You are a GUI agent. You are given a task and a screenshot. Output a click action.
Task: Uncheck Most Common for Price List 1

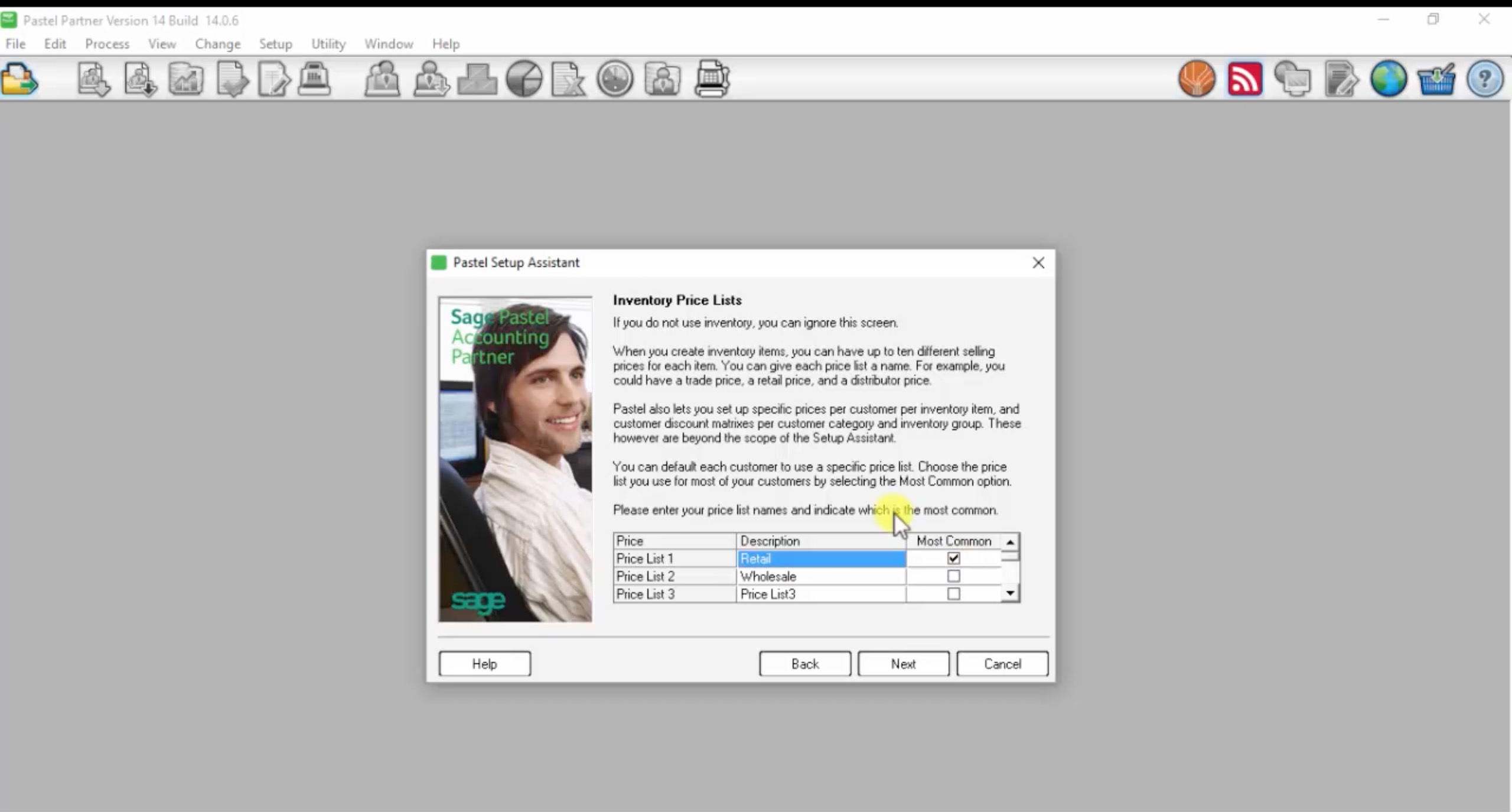pos(953,558)
